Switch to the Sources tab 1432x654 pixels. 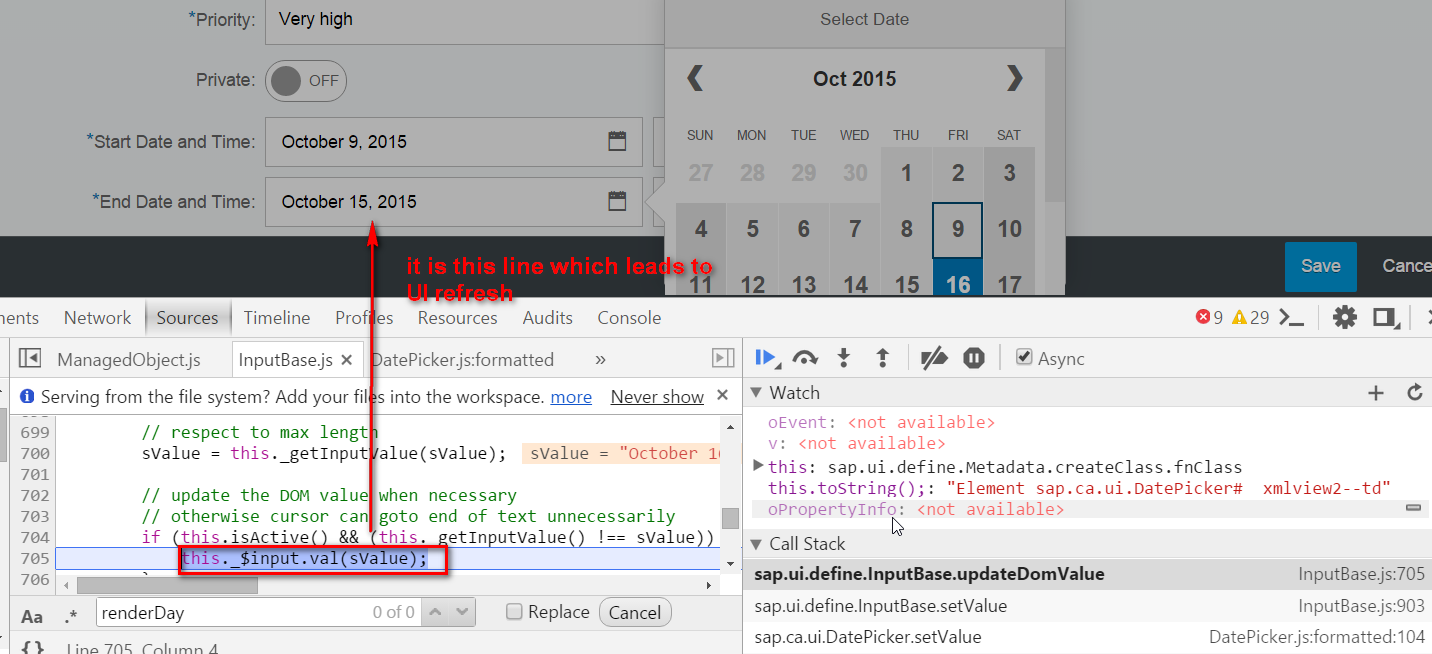click(187, 318)
